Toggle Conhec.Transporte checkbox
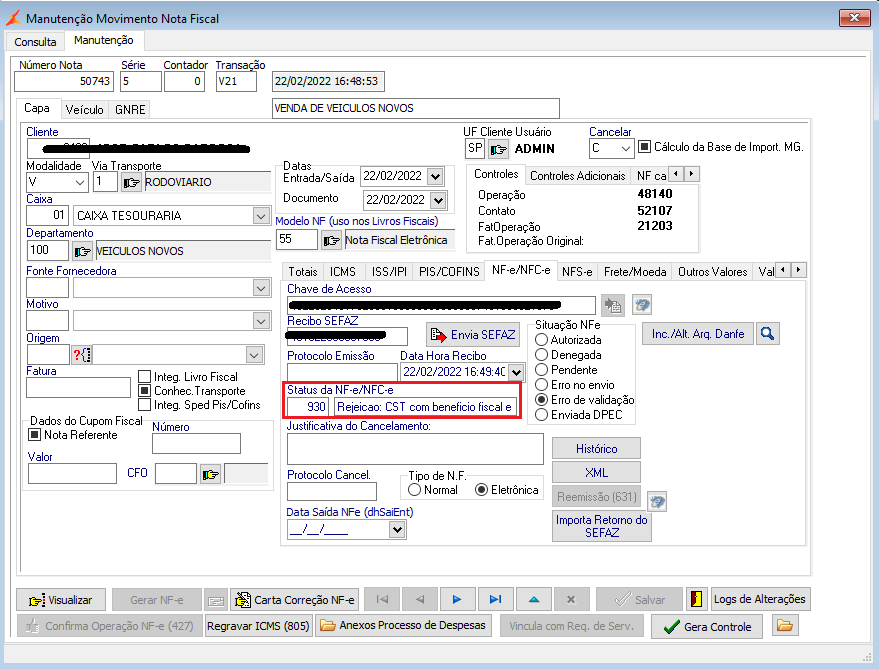 pos(144,390)
